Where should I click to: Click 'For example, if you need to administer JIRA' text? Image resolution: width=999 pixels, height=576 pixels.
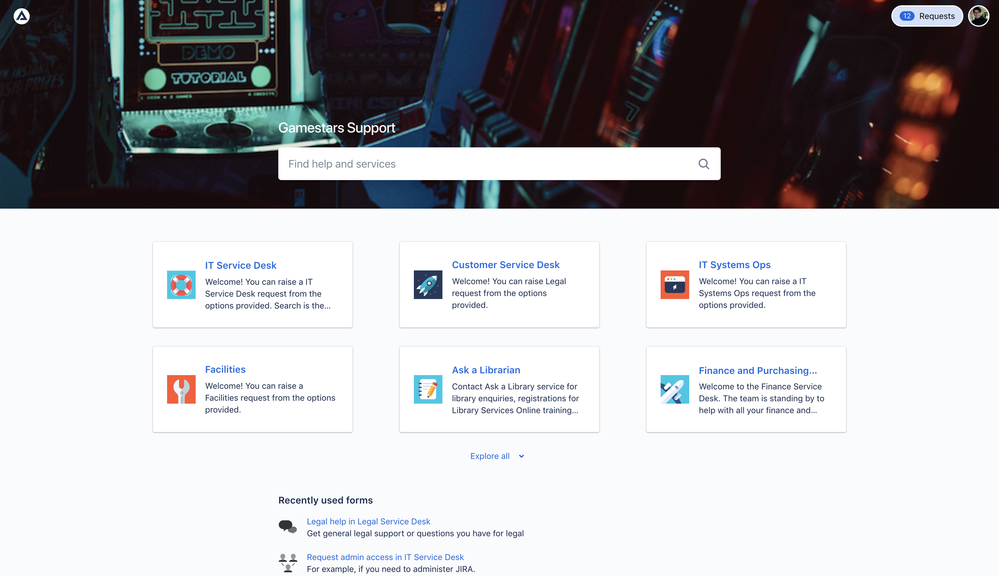click(391, 569)
